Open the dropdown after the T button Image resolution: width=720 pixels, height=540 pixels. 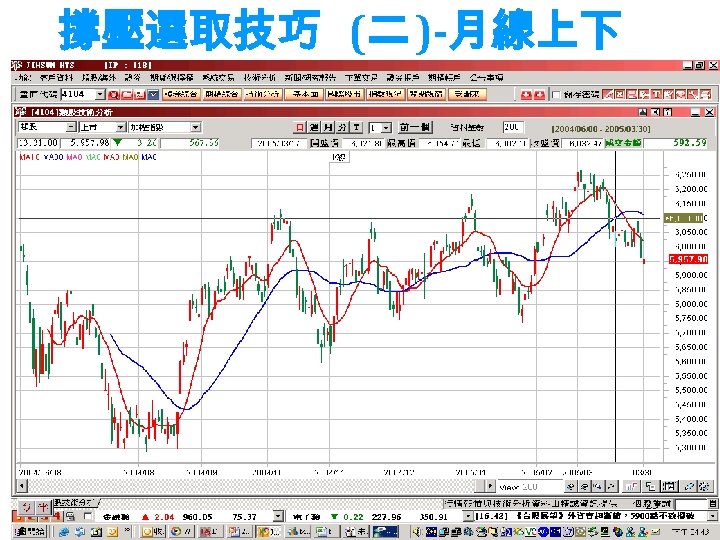387,128
